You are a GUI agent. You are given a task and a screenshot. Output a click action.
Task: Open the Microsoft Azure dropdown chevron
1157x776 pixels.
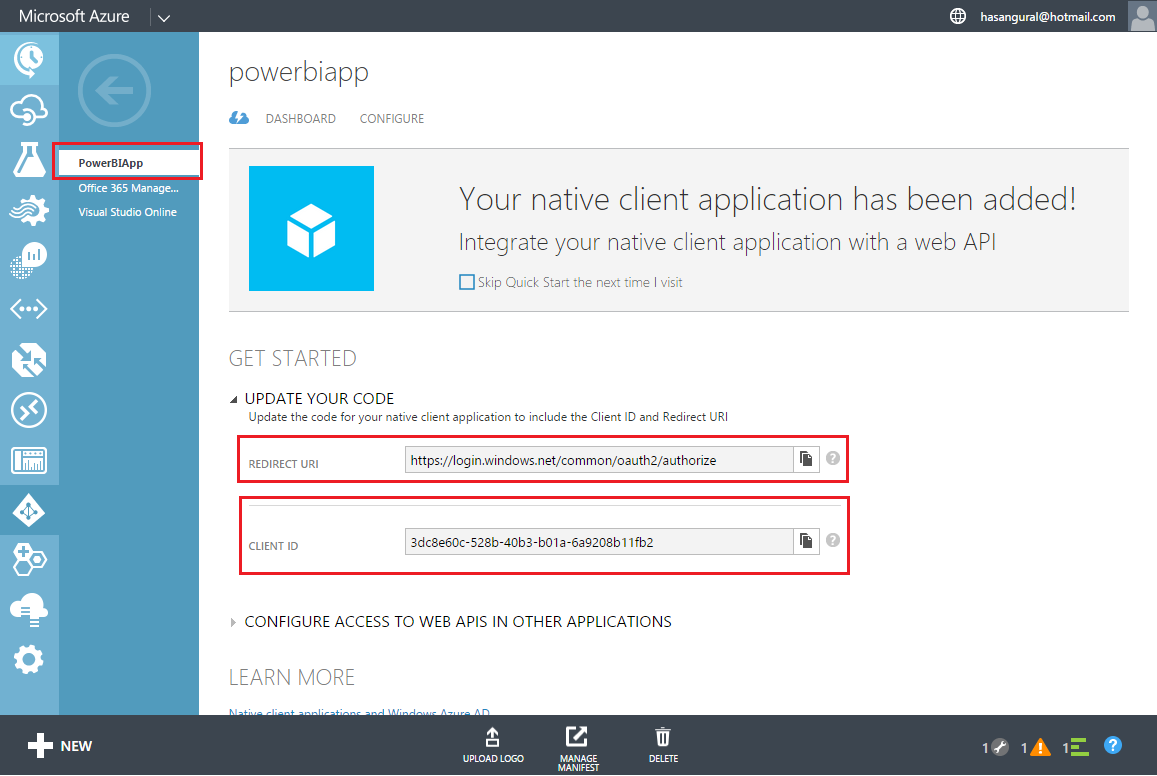point(164,18)
